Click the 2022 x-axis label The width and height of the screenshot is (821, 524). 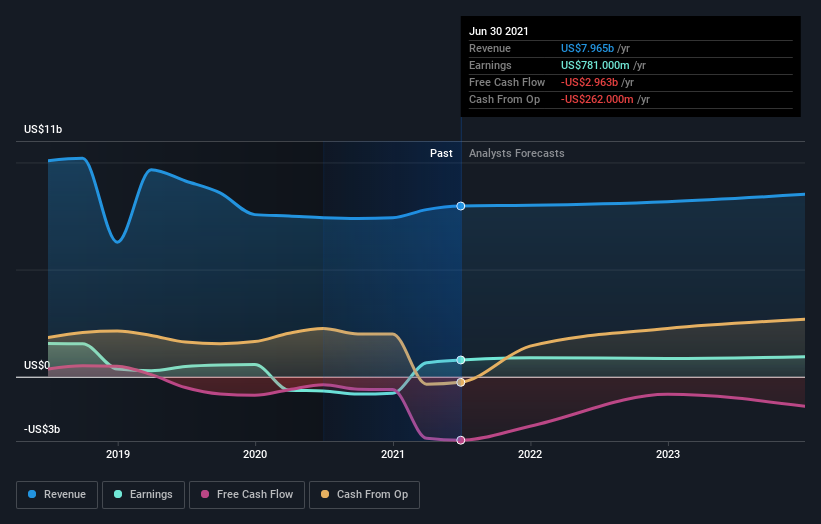click(x=530, y=454)
